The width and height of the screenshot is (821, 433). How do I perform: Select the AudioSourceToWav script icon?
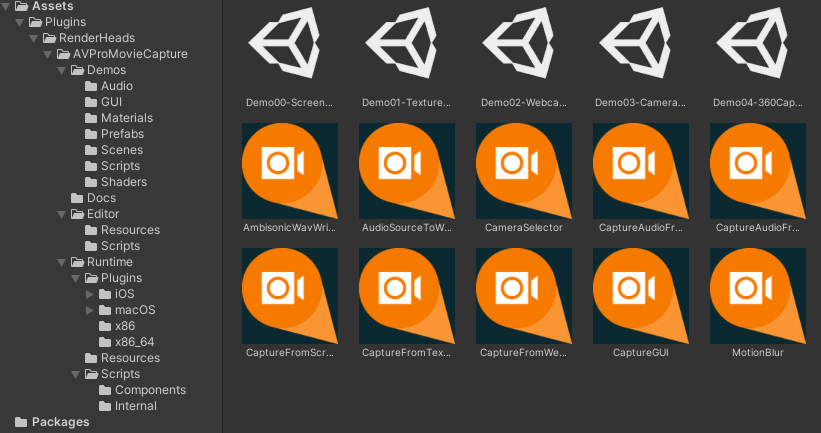(x=406, y=170)
